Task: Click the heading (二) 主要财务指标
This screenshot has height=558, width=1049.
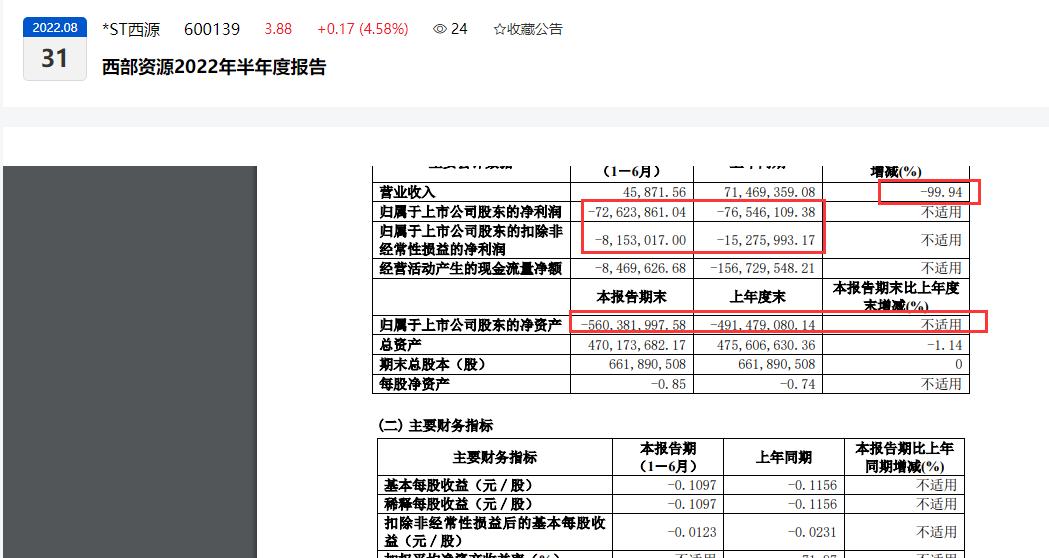Action: [436, 426]
